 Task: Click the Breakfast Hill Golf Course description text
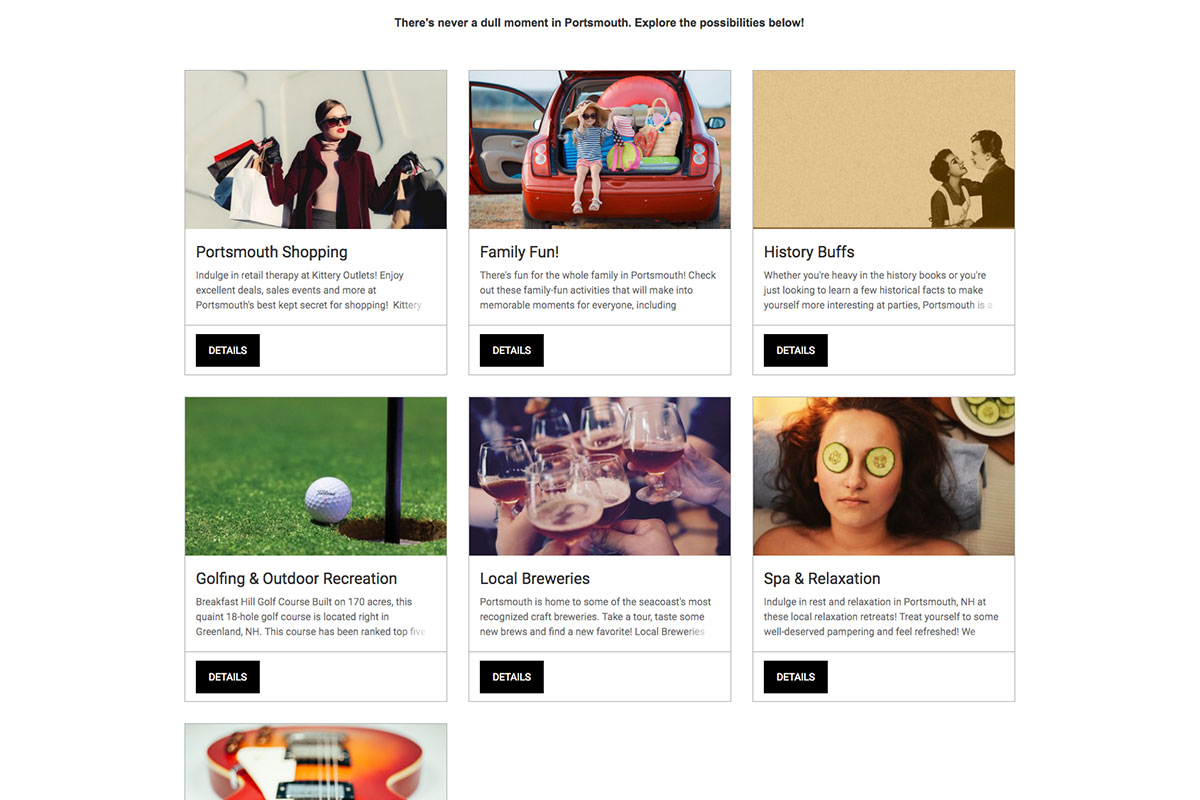[x=311, y=617]
